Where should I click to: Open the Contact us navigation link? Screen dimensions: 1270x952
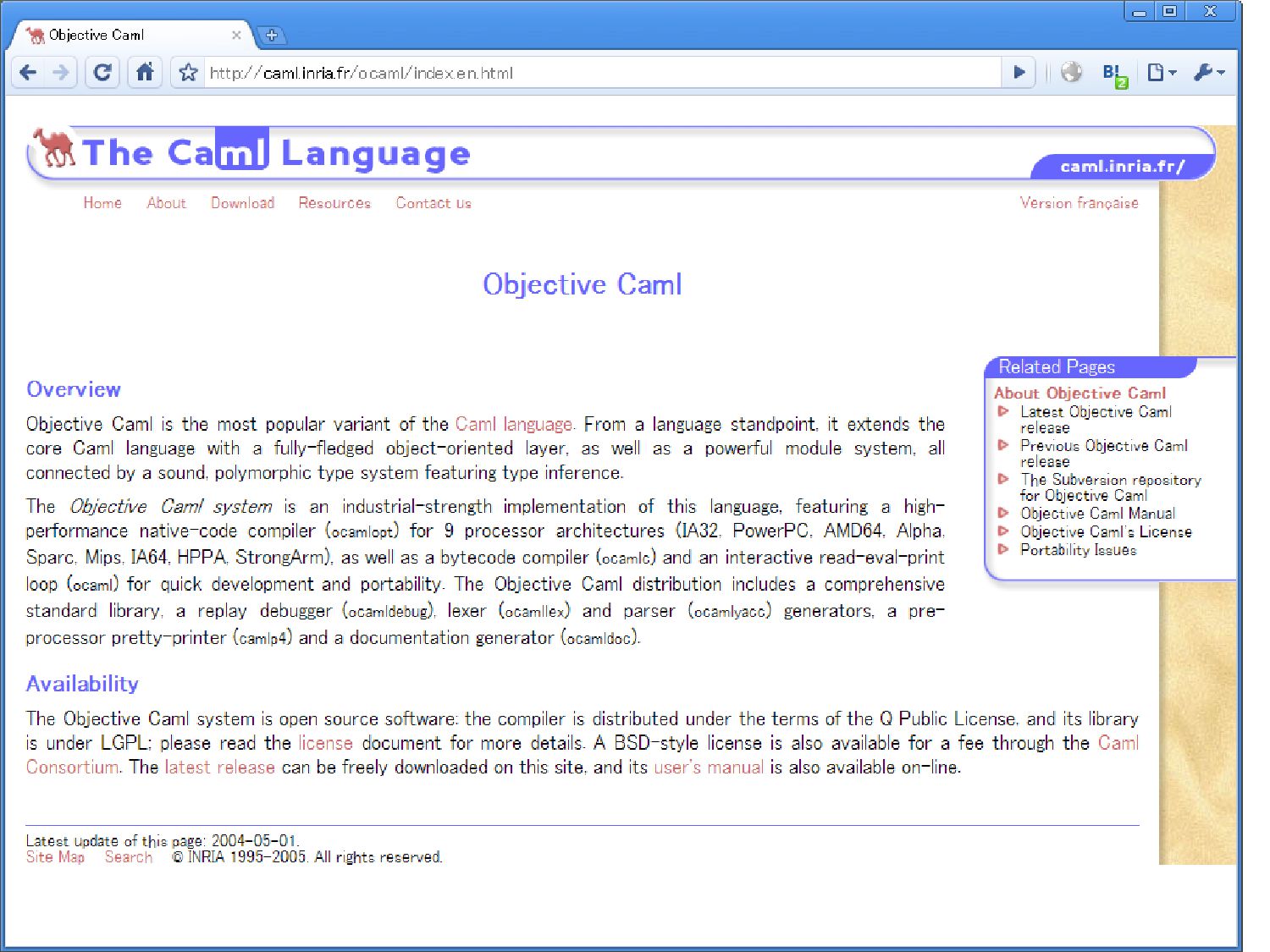click(x=433, y=203)
